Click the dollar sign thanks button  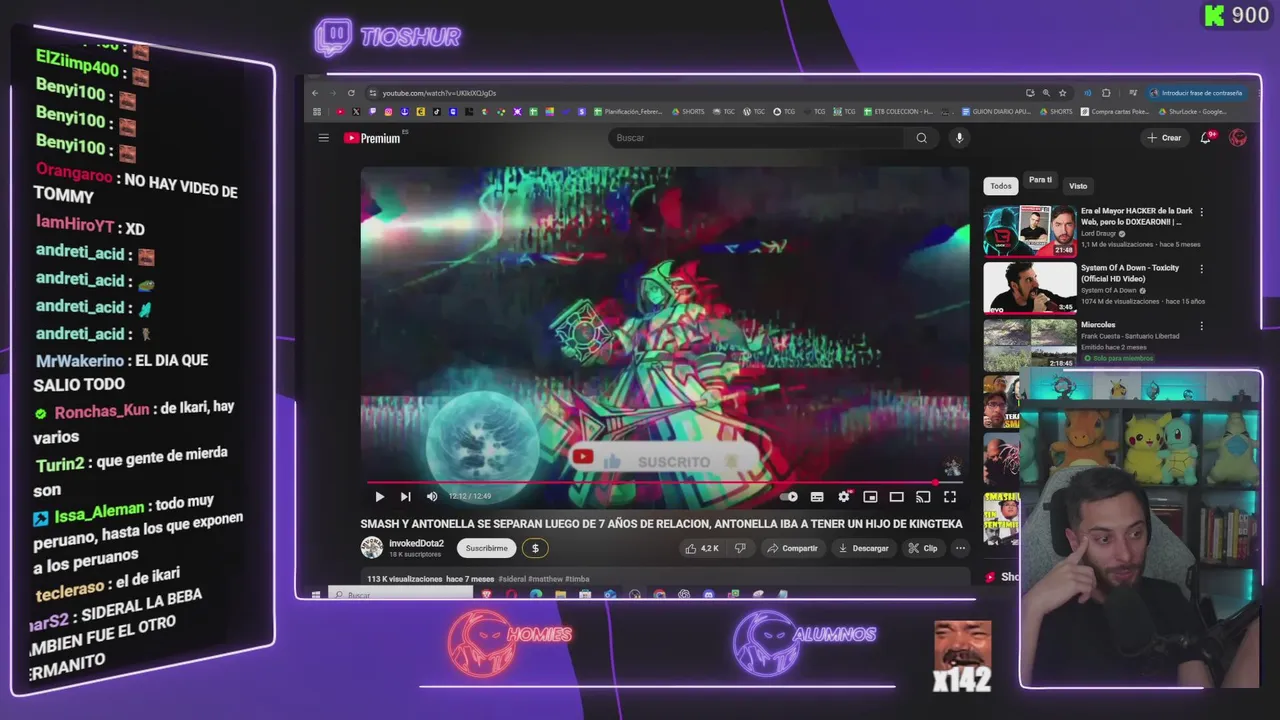[535, 548]
